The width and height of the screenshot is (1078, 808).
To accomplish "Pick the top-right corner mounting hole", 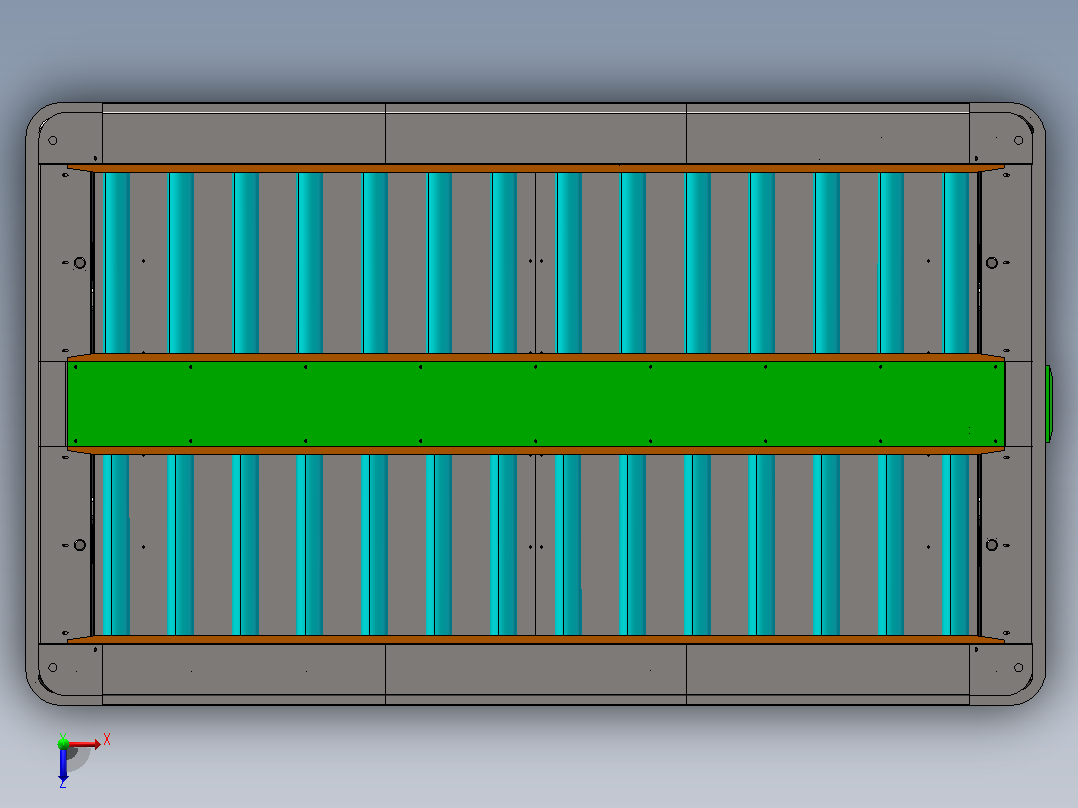I will [1018, 141].
